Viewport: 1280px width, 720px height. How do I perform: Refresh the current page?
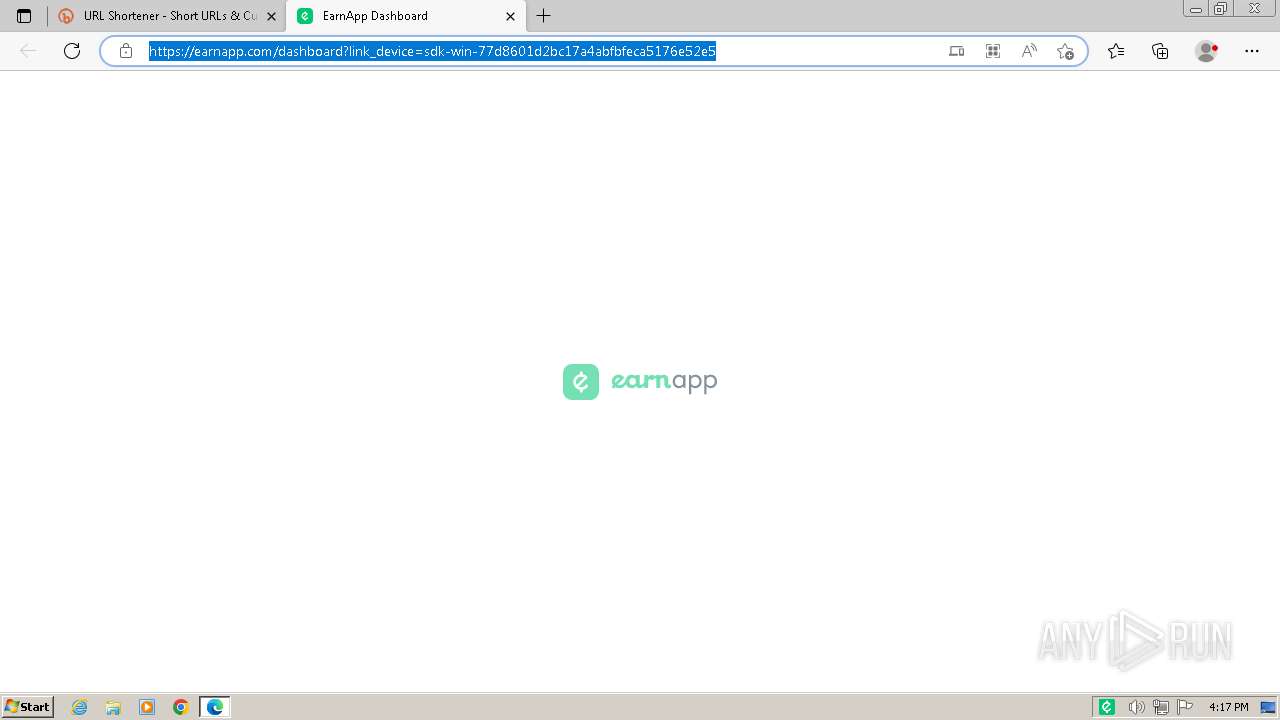71,51
